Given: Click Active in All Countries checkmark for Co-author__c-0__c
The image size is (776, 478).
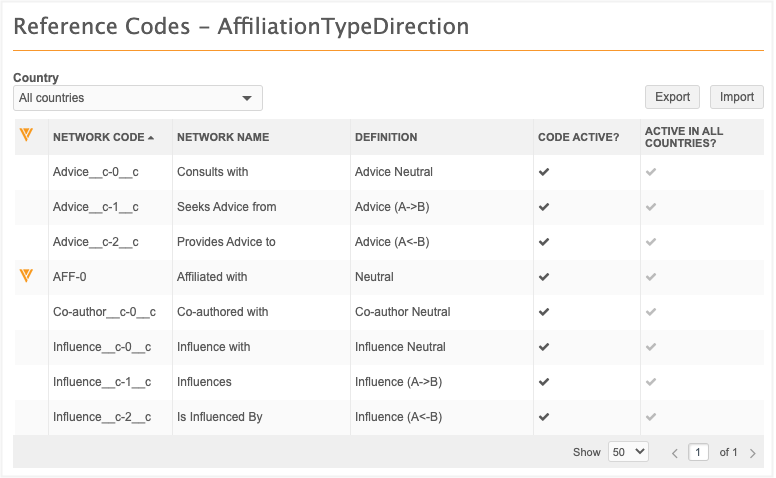Looking at the screenshot, I should click(651, 312).
